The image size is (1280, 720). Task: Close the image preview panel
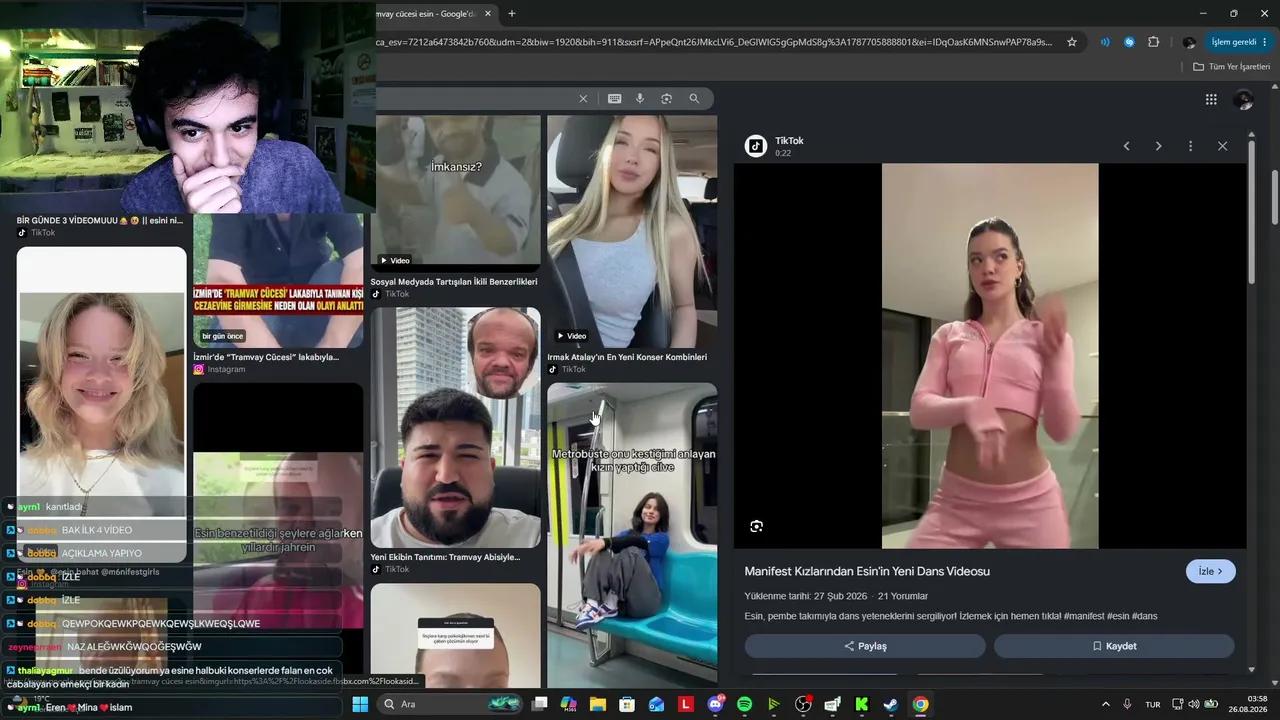click(1222, 146)
